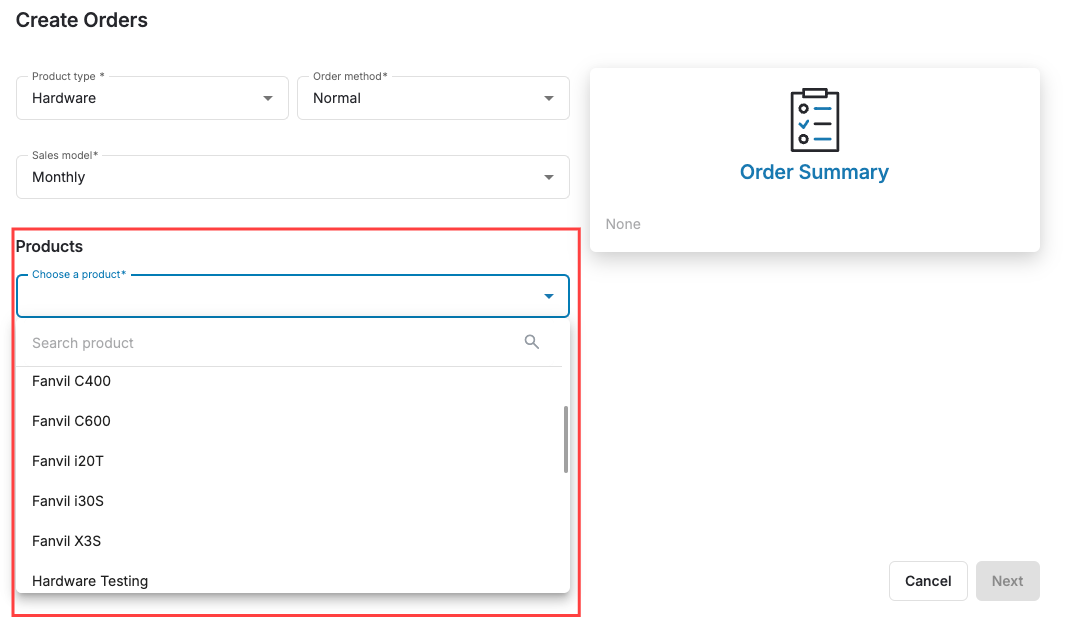
Task: Pick Hardware Testing option
Action: coord(292,580)
